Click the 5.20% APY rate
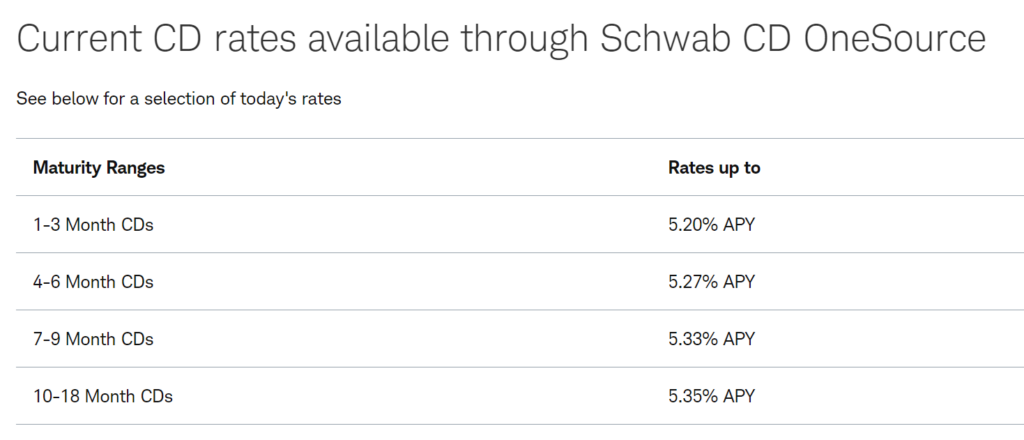Viewport: 1024px width, 440px height. pyautogui.click(x=711, y=225)
